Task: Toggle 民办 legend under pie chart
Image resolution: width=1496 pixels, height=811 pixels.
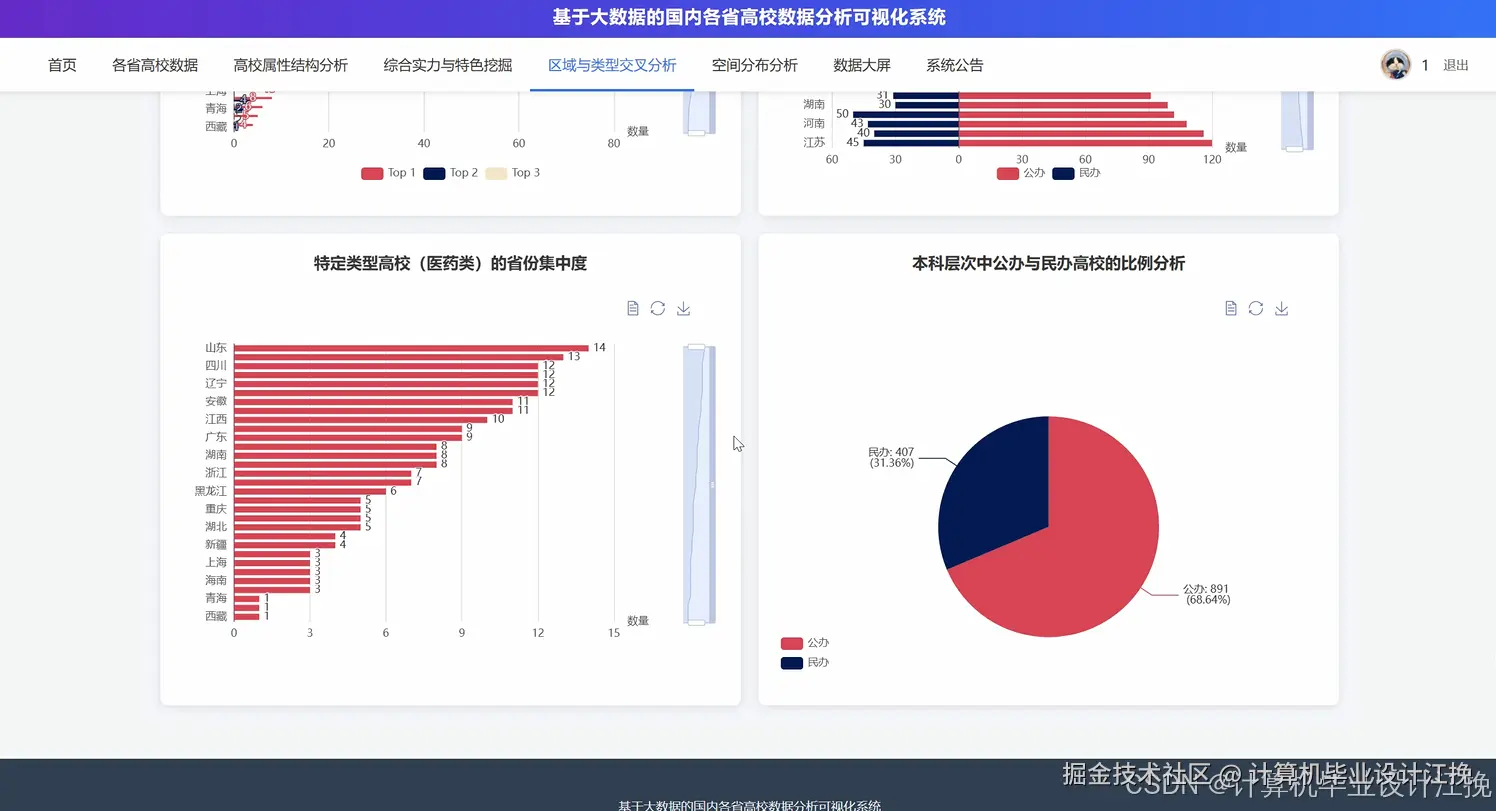Action: point(805,663)
